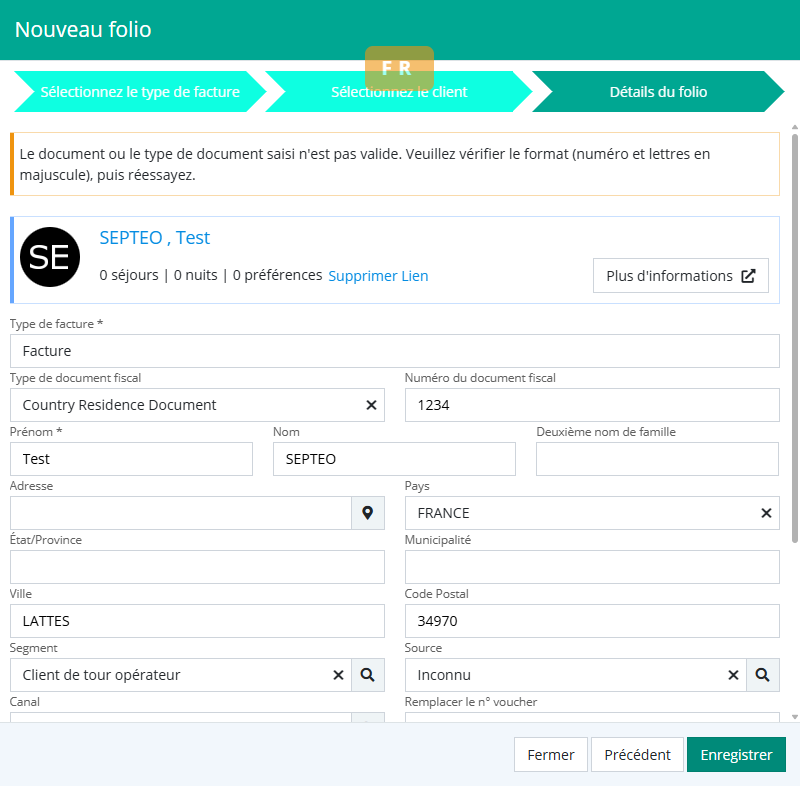Image resolution: width=800 pixels, height=786 pixels.
Task: Open Plus d'informations for the client
Action: [680, 276]
